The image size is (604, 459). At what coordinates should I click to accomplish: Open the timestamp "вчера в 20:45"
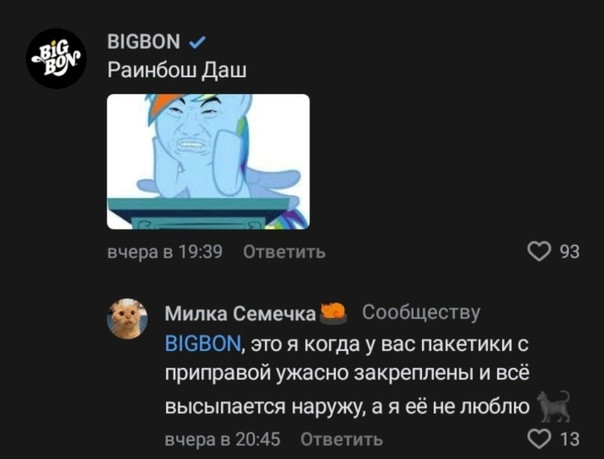[222, 439]
